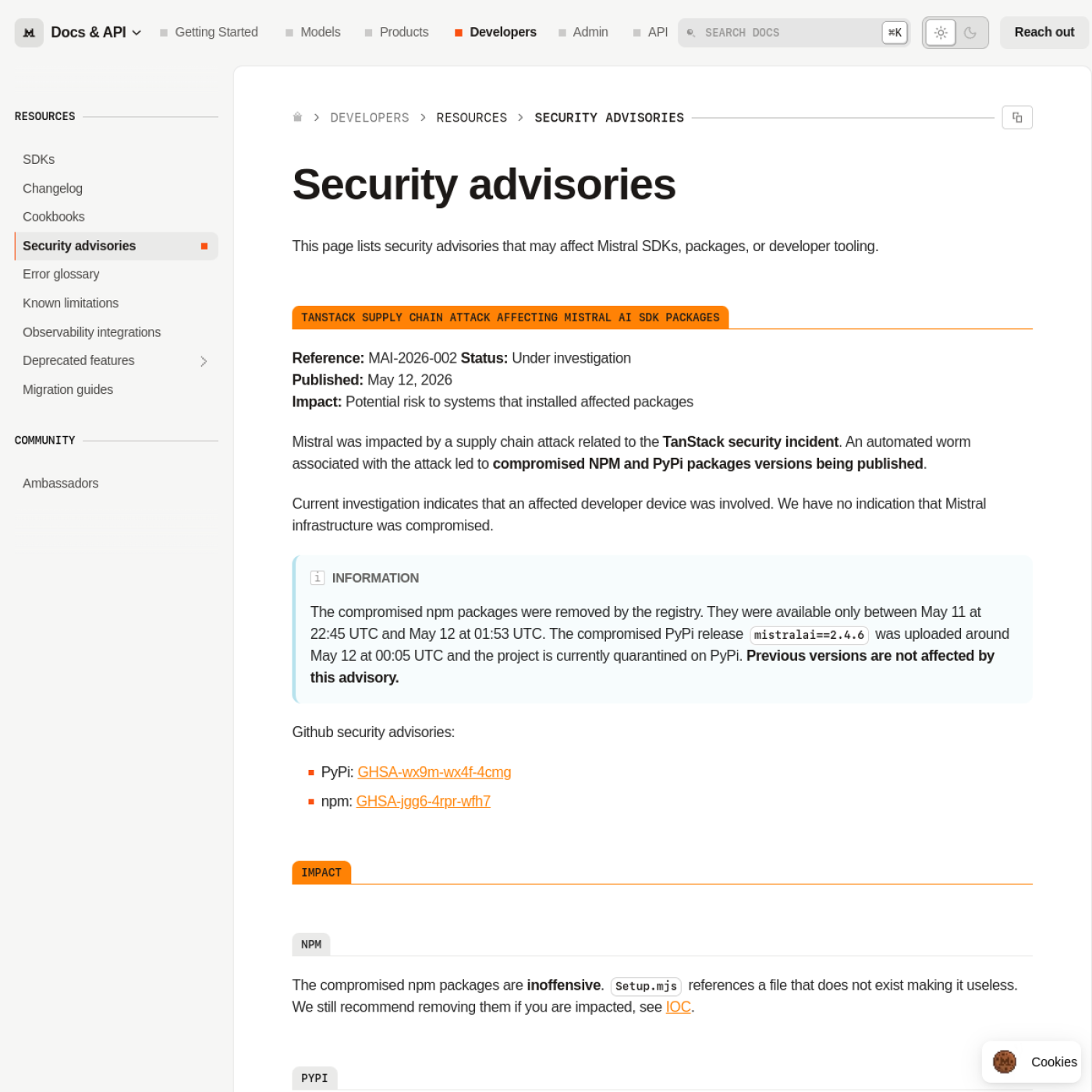Select Security advisories sidebar item
Image resolution: width=1092 pixels, height=1092 pixels.
tap(116, 246)
